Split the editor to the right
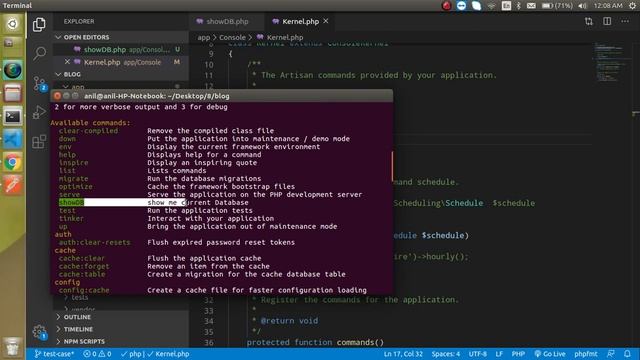The width and height of the screenshot is (640, 360). pos(607,21)
